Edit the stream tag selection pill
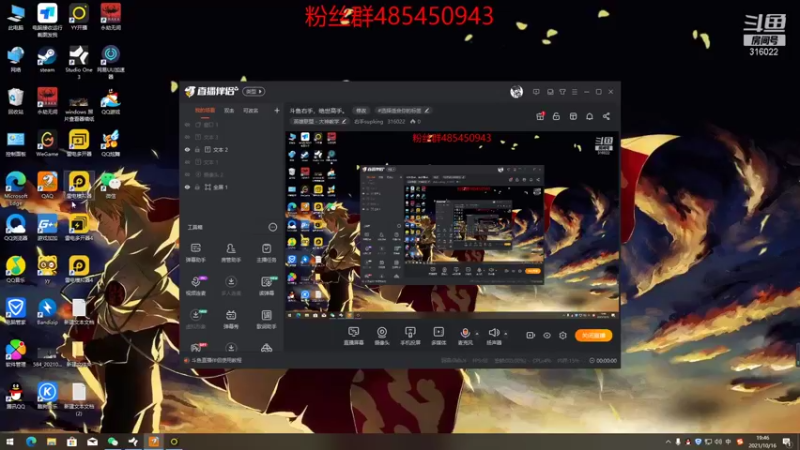This screenshot has height=450, width=800. tap(403, 111)
